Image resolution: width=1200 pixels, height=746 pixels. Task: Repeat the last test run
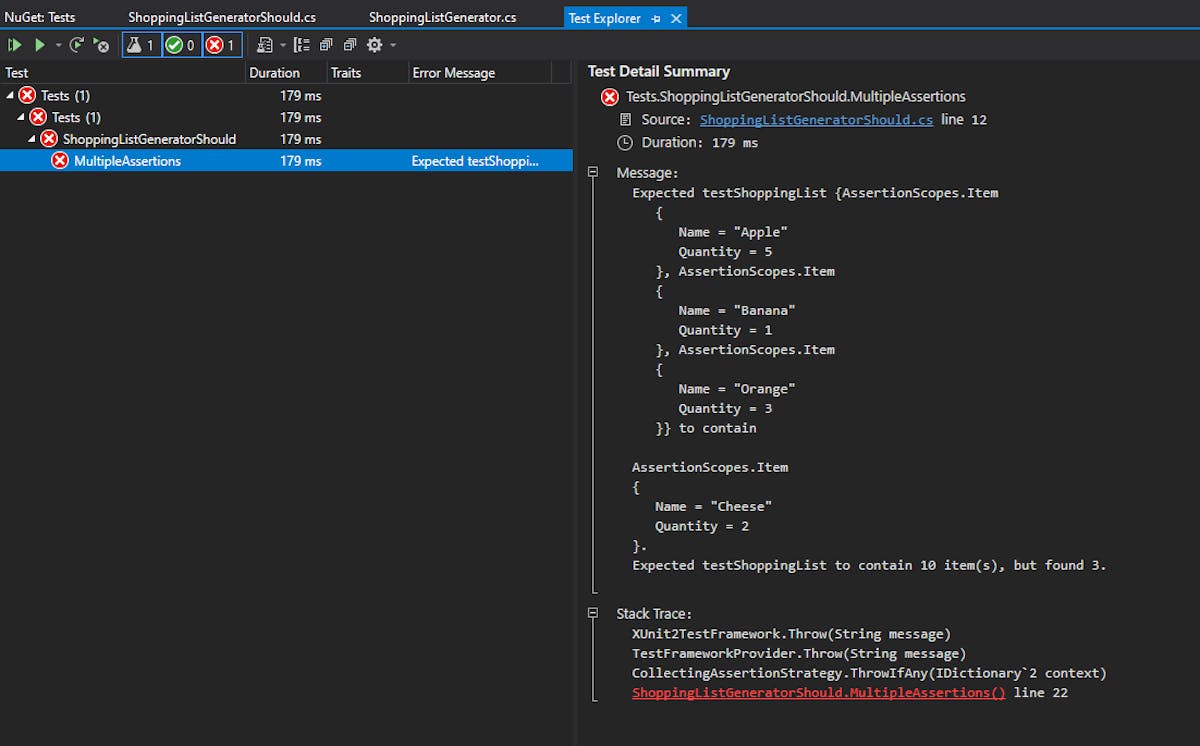coord(77,45)
